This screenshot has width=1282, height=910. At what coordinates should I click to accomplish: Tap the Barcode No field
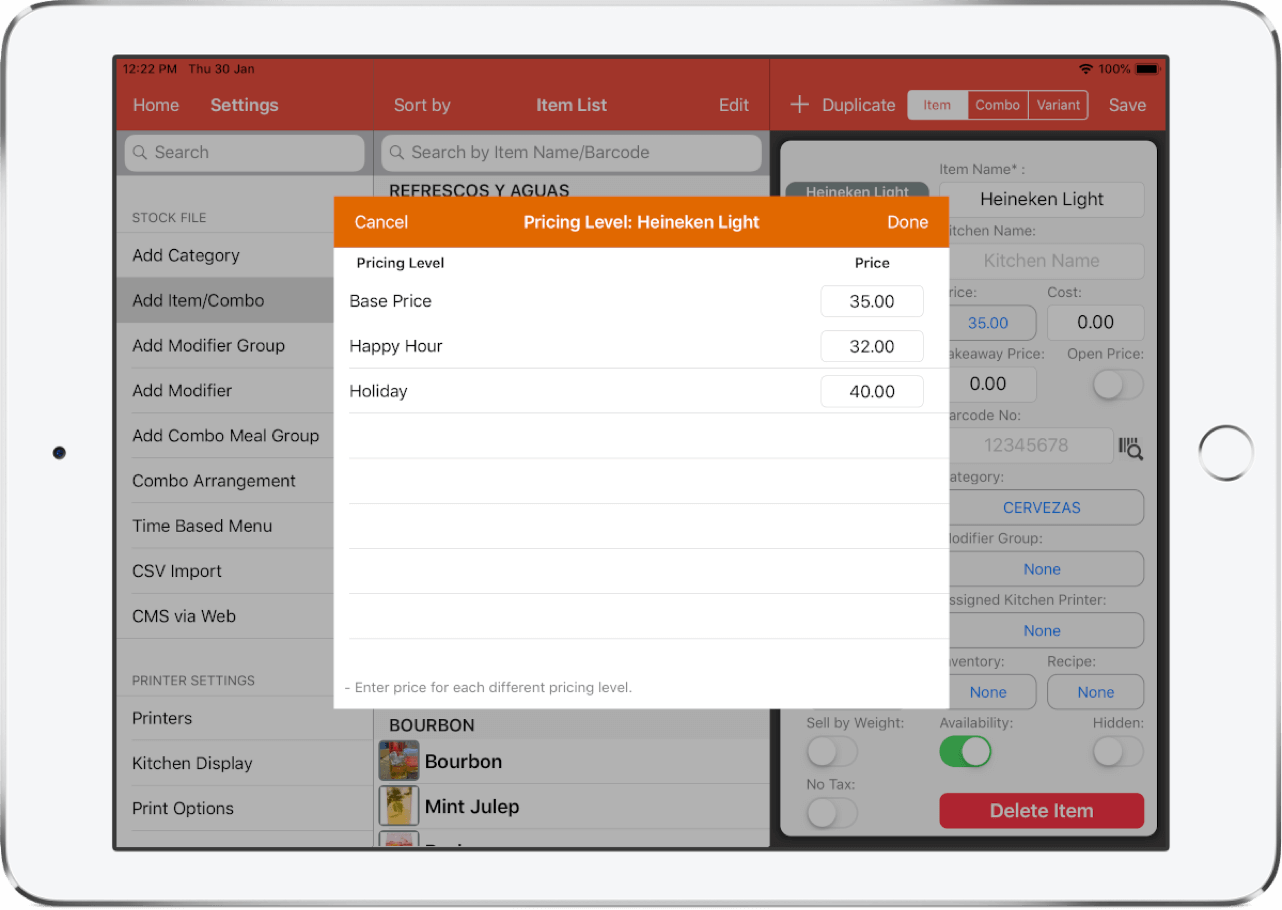(1030, 446)
